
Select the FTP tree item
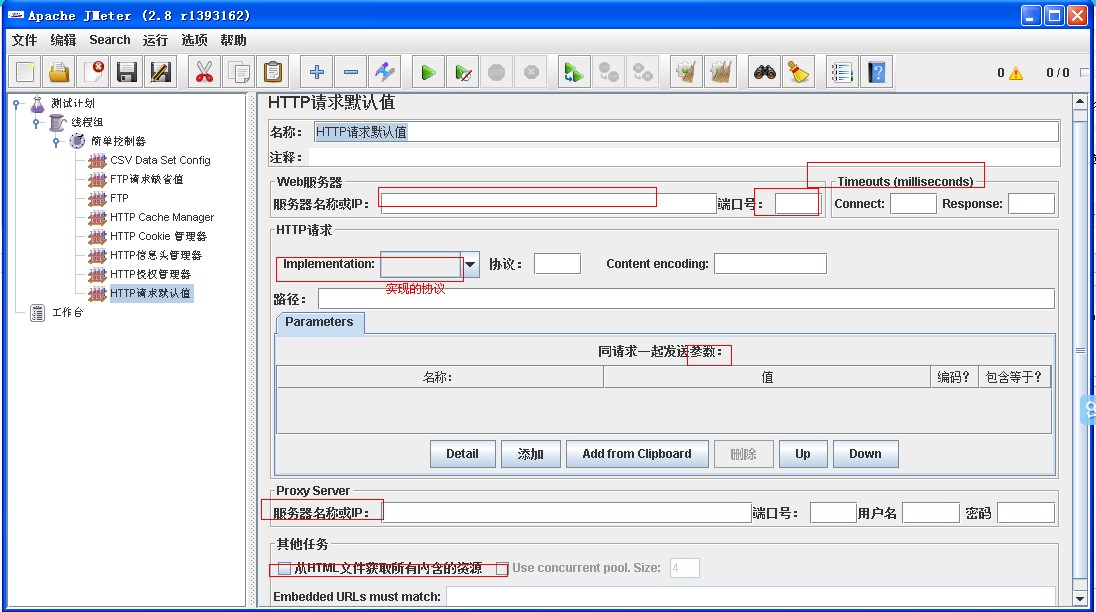[119, 198]
